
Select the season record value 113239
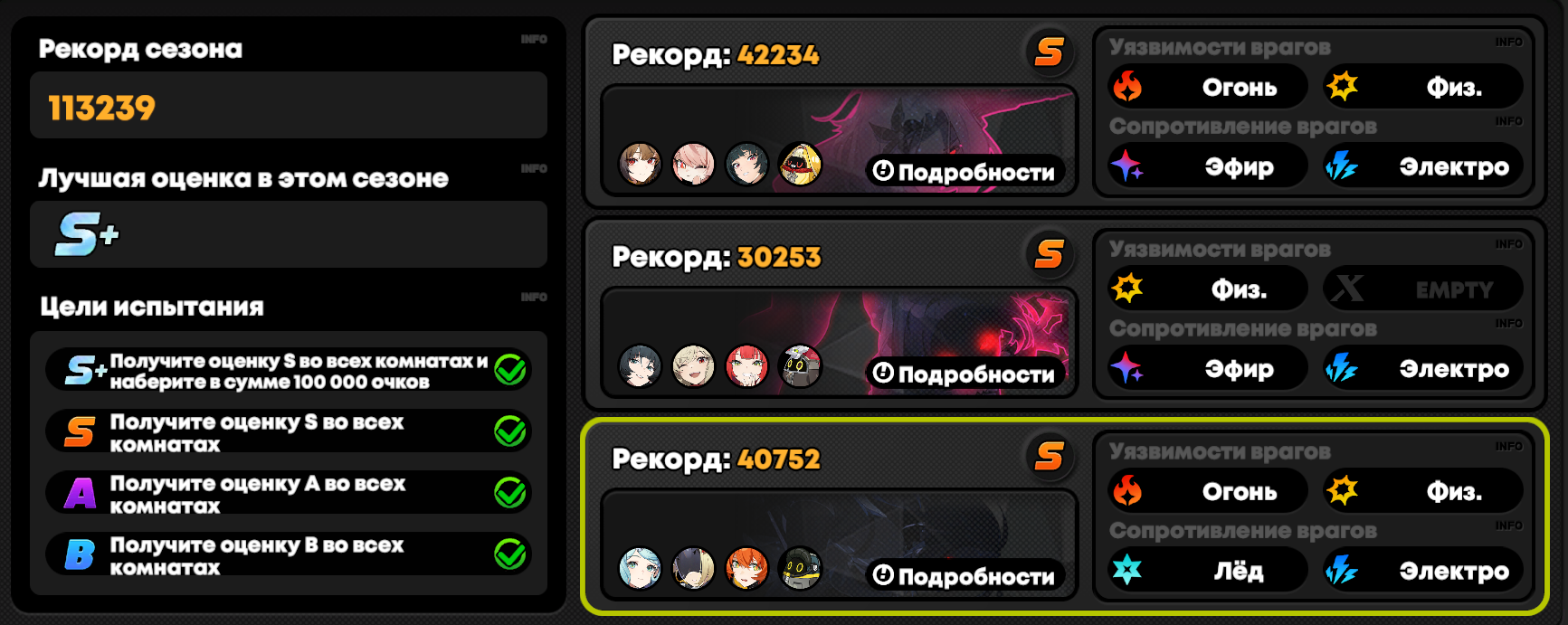pos(102,108)
